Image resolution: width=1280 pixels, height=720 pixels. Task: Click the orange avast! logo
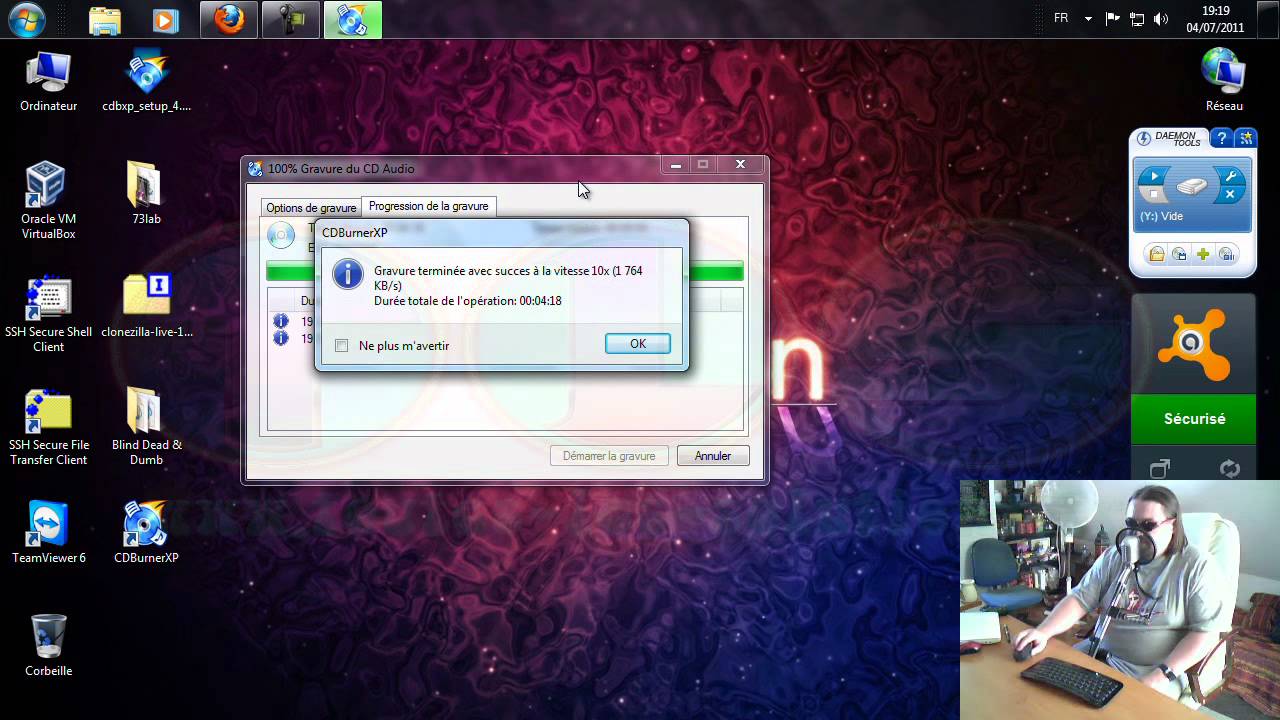pyautogui.click(x=1194, y=343)
